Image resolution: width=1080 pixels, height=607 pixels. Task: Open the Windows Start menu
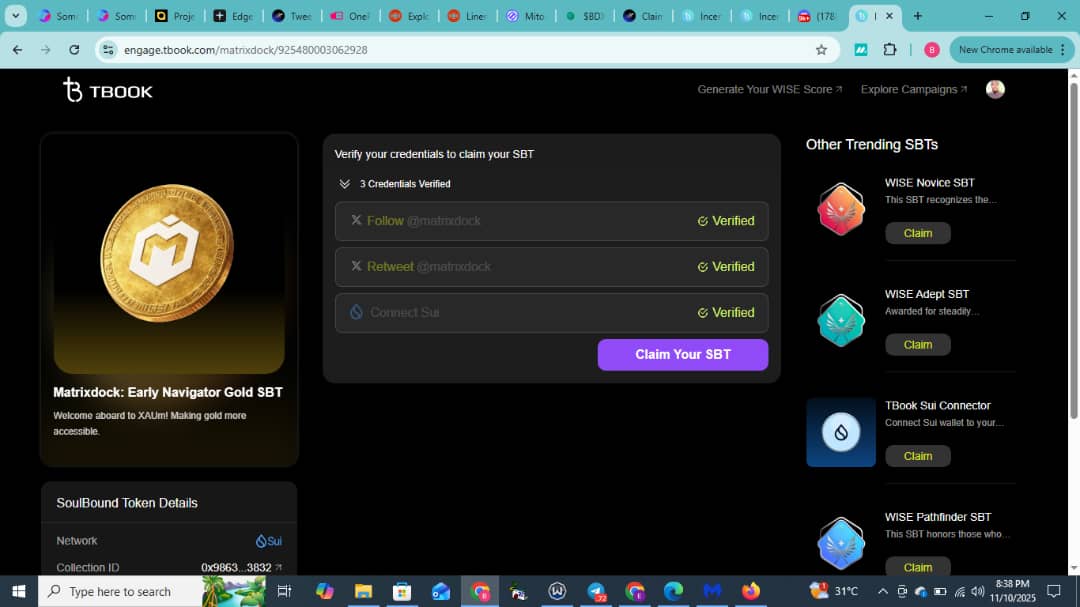pyautogui.click(x=19, y=591)
